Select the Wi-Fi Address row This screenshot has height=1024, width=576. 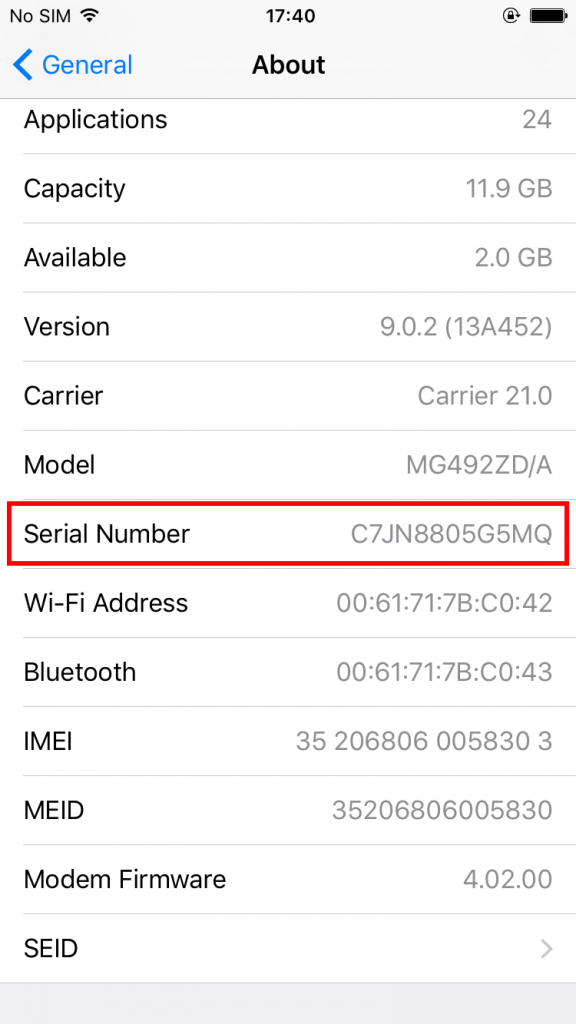288,603
